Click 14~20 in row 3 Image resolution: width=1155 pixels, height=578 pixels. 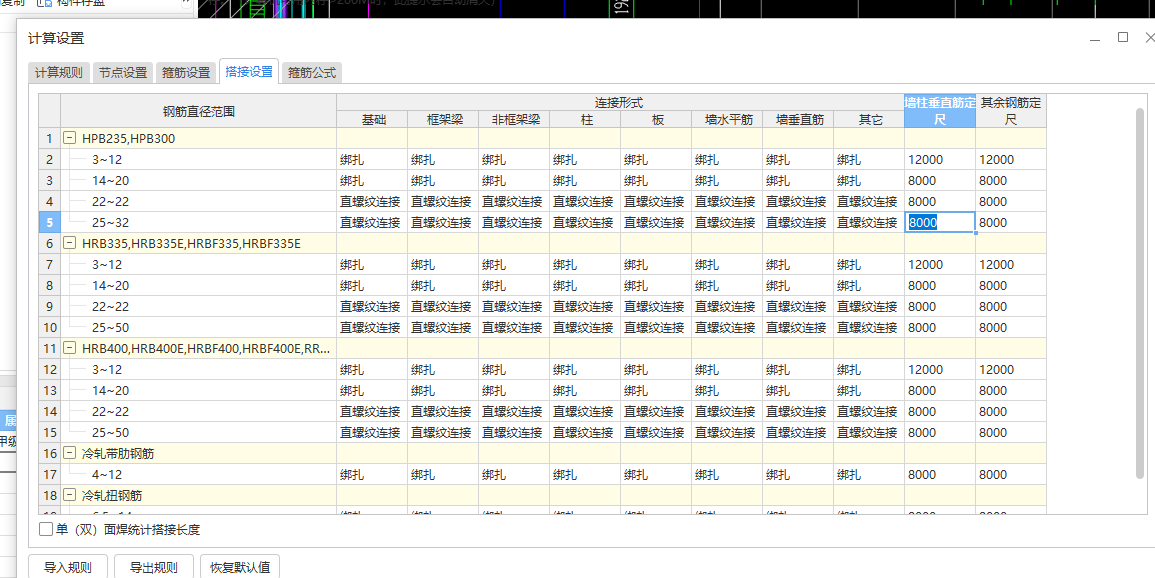pos(110,180)
